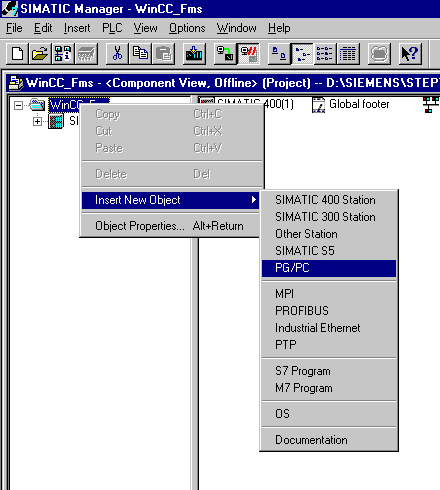Expand the SIMATIC station tree node
Image resolution: width=440 pixels, height=490 pixels.
pos(37,122)
